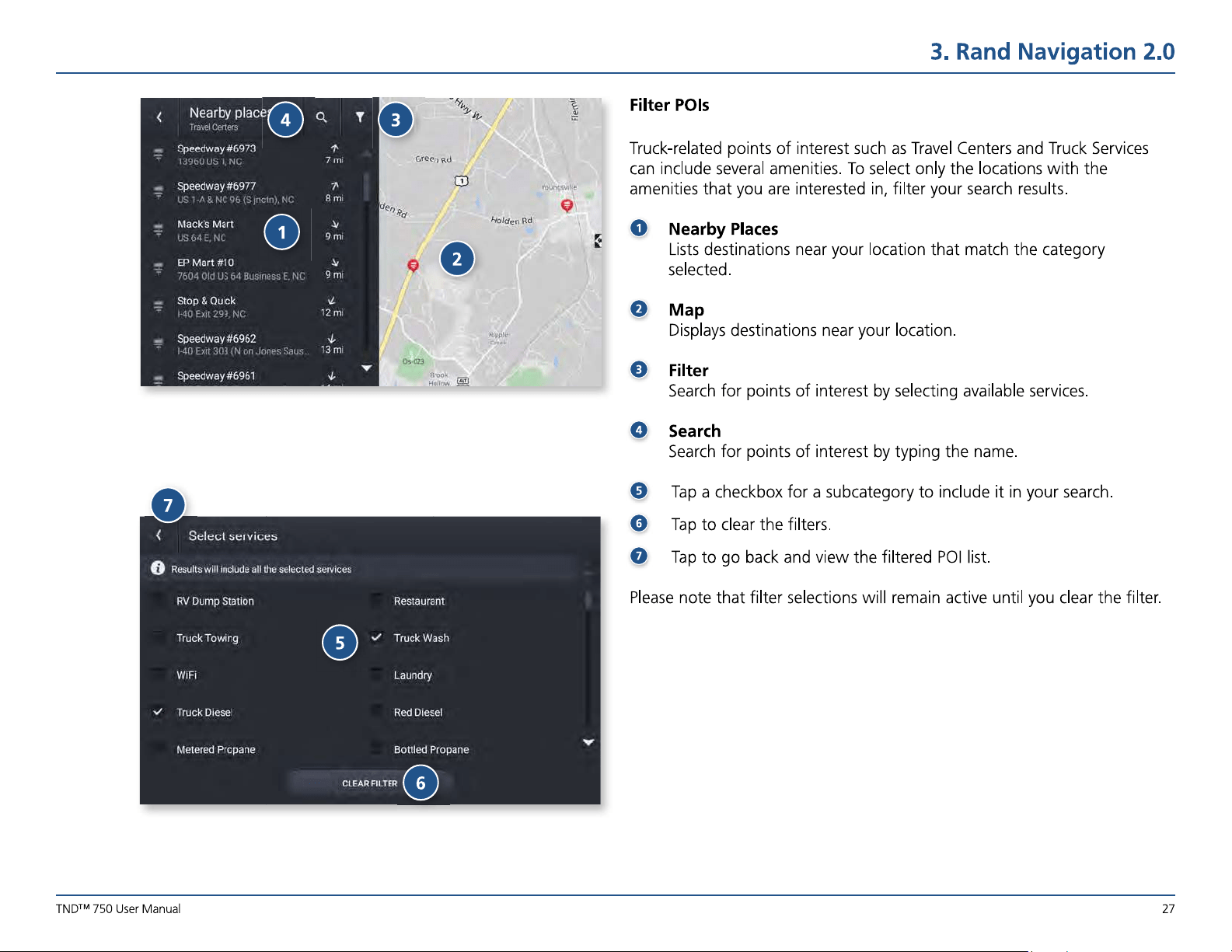The image size is (1232, 952).
Task: Click the Select services title
Action: (x=232, y=536)
